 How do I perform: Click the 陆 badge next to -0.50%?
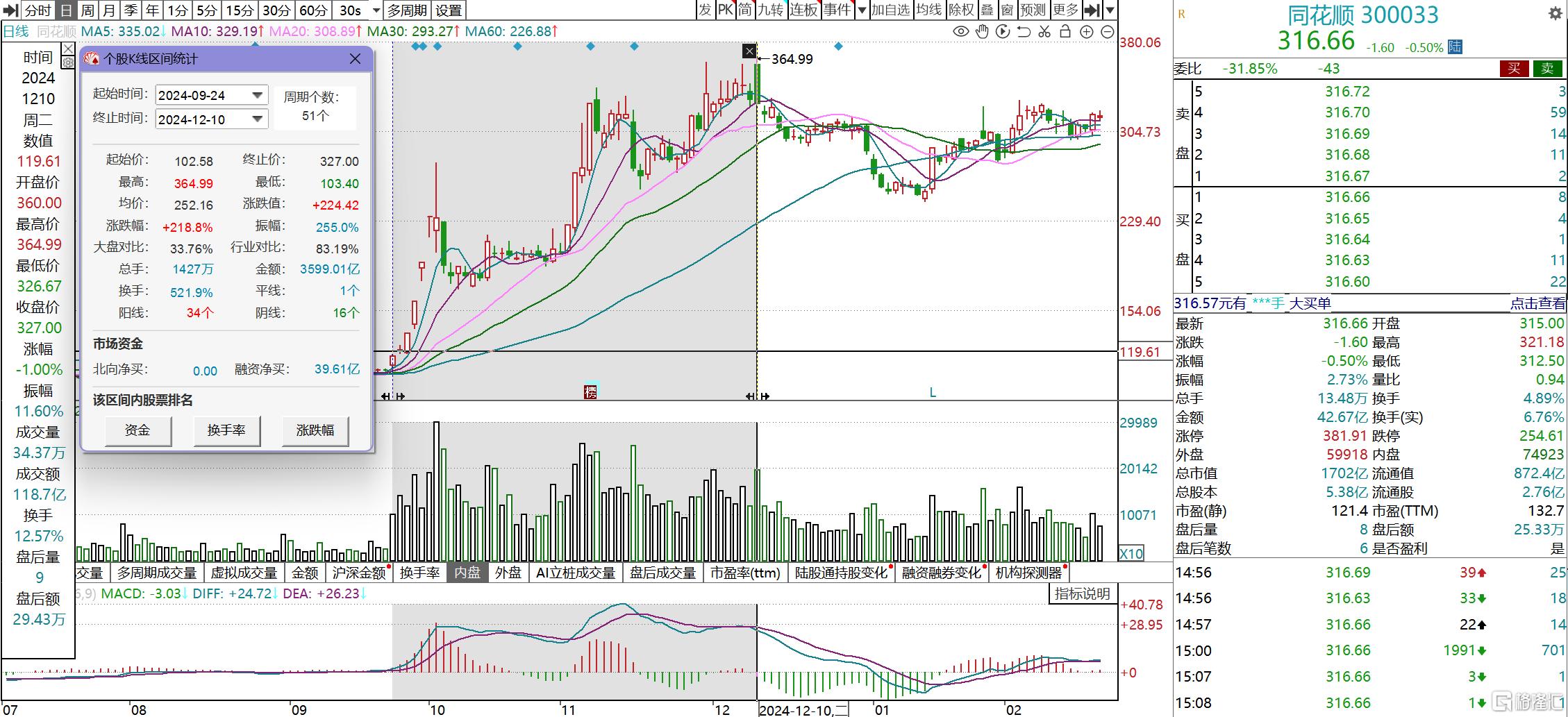1455,47
